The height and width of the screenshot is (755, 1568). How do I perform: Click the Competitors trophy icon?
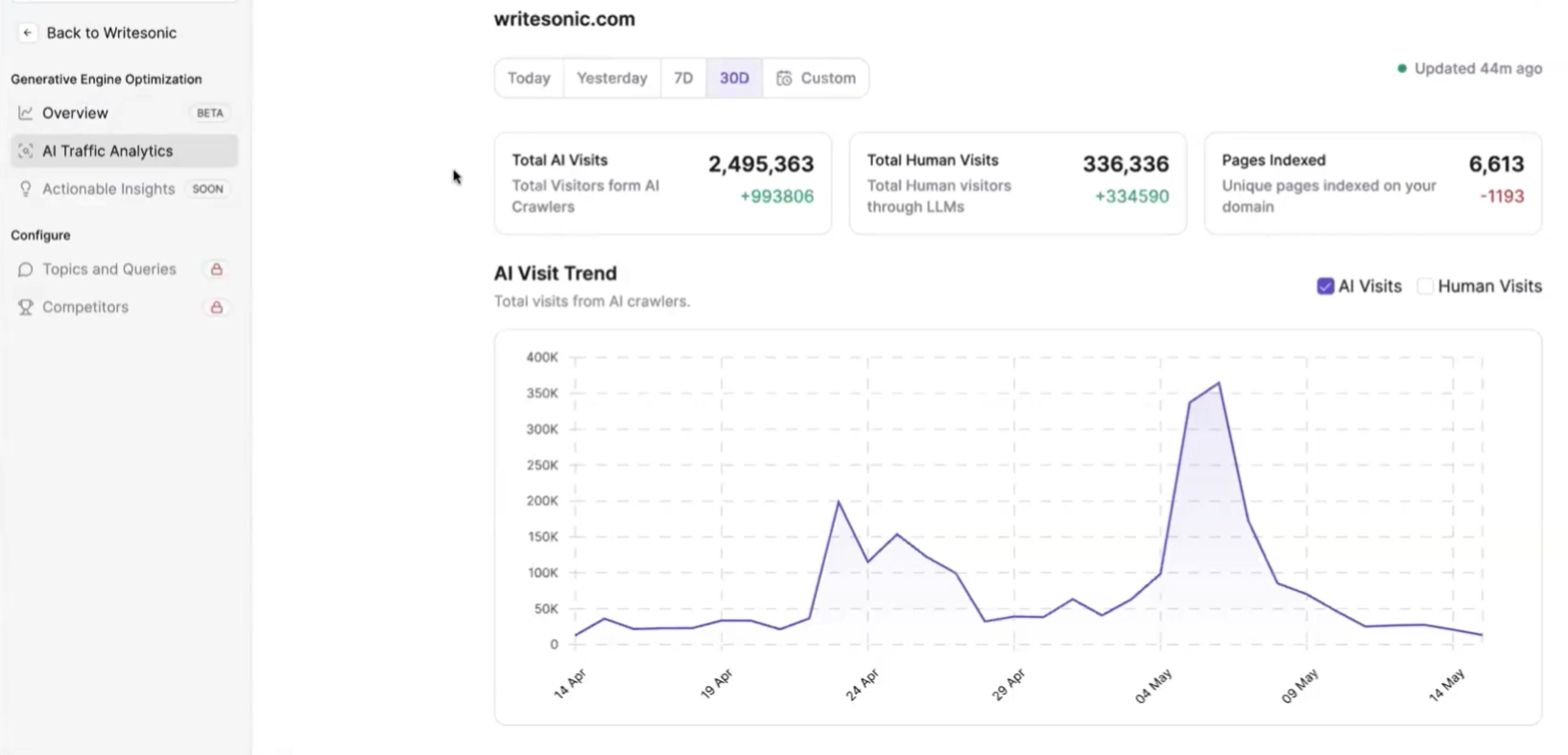pos(26,308)
